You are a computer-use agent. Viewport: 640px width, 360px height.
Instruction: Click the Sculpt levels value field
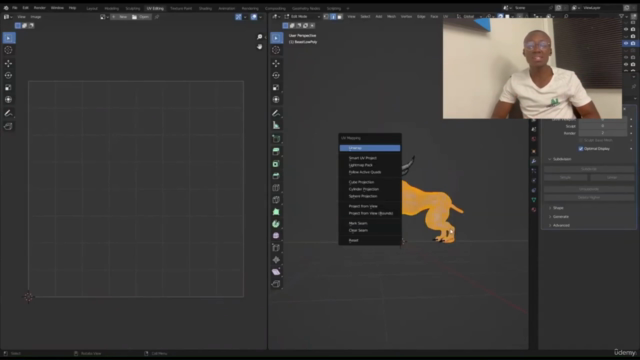602,126
